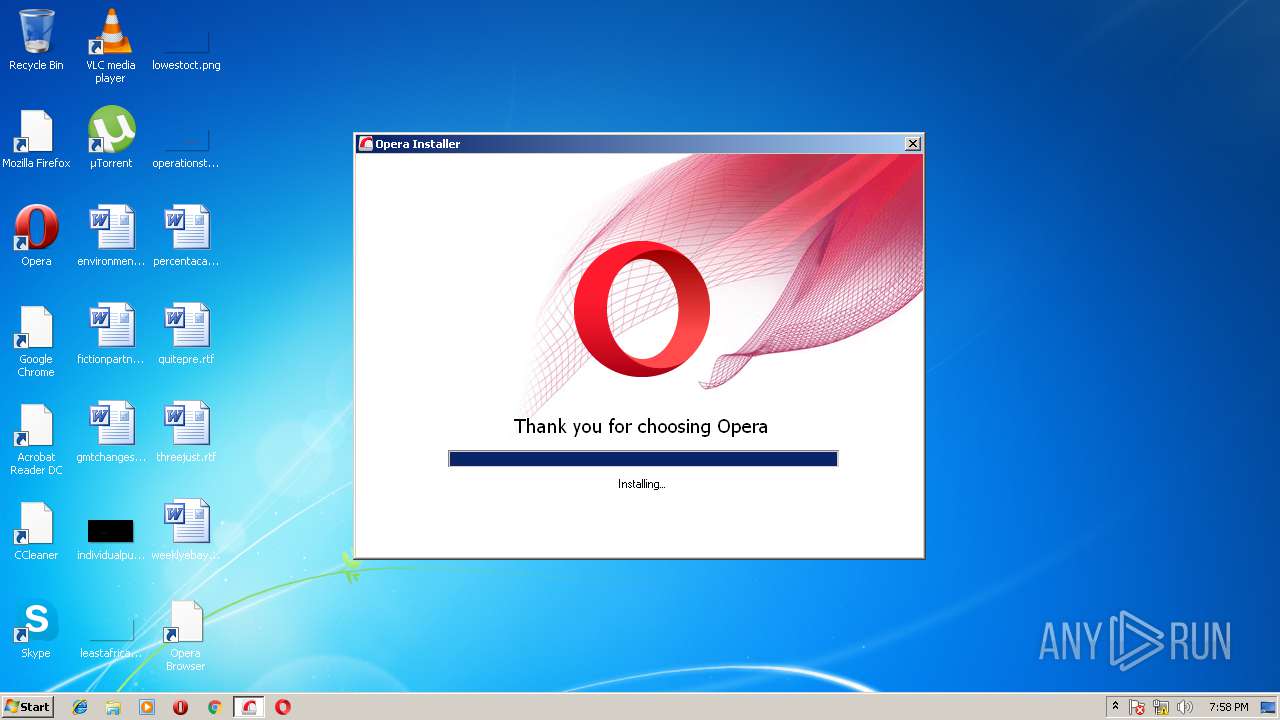Select the gmtchanges... Word document
This screenshot has width=1280, height=720.
[x=111, y=432]
